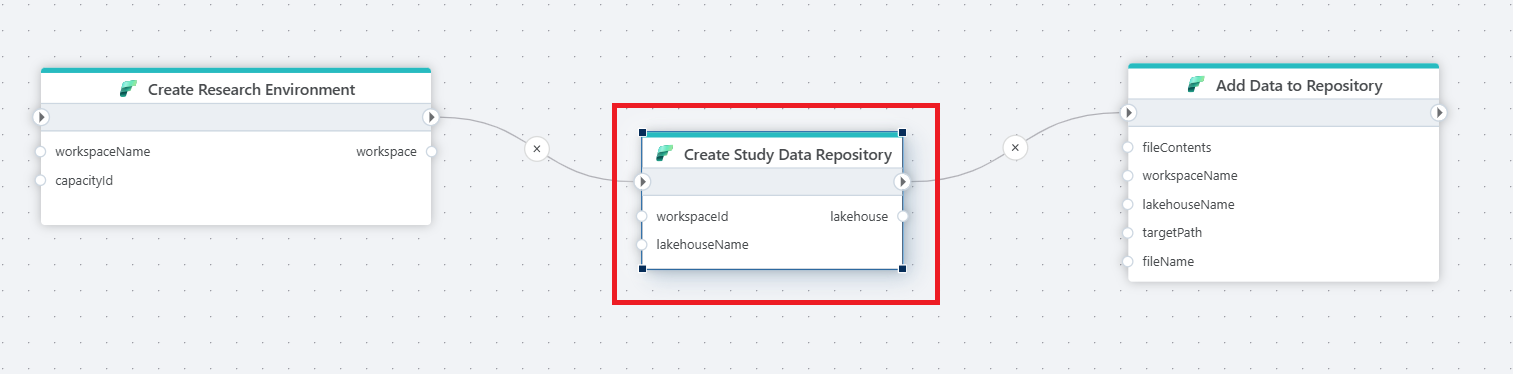This screenshot has width=1513, height=374.
Task: Click lakehouseName port on Add Data to Repository
Action: [x=1128, y=204]
